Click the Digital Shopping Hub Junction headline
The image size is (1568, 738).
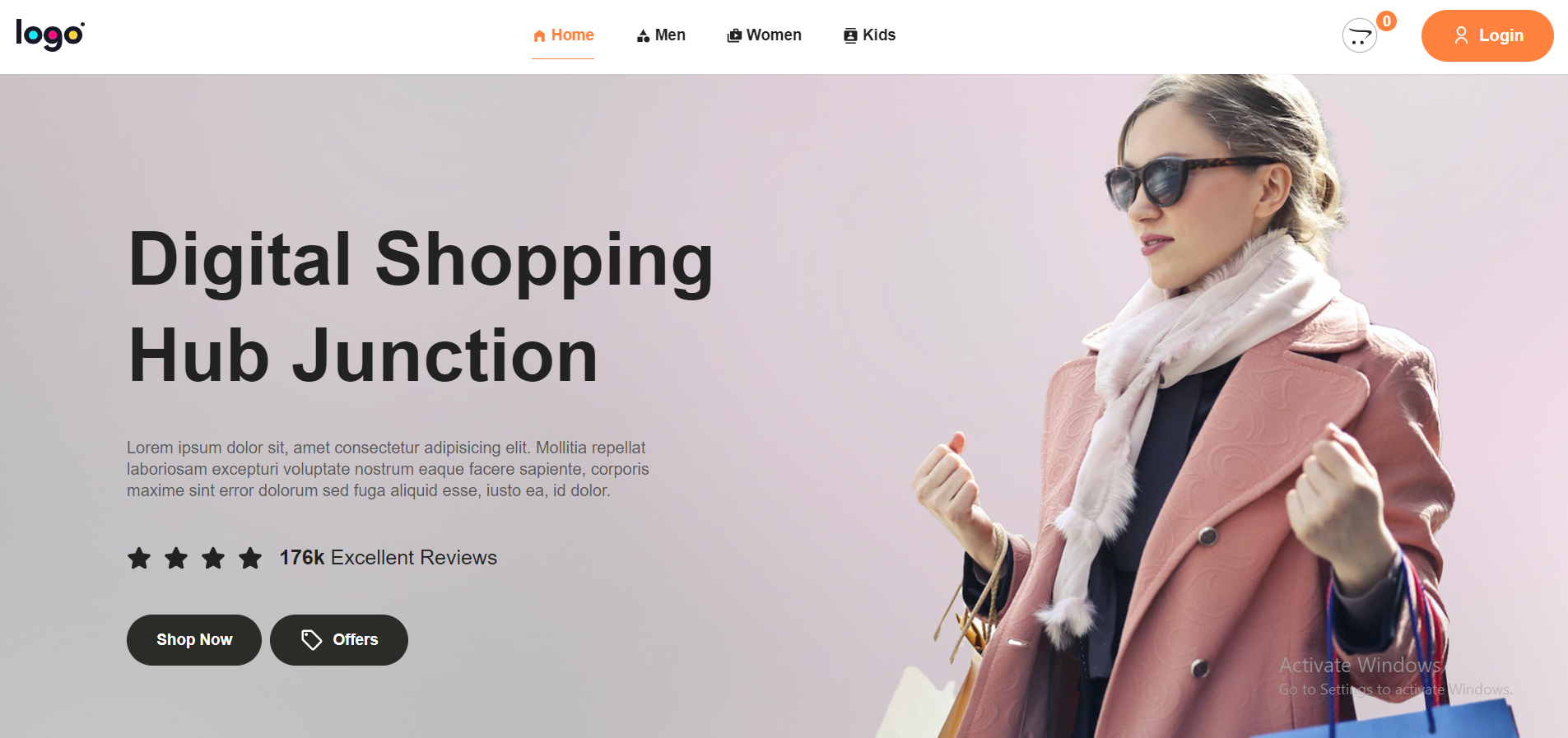pyautogui.click(x=421, y=307)
